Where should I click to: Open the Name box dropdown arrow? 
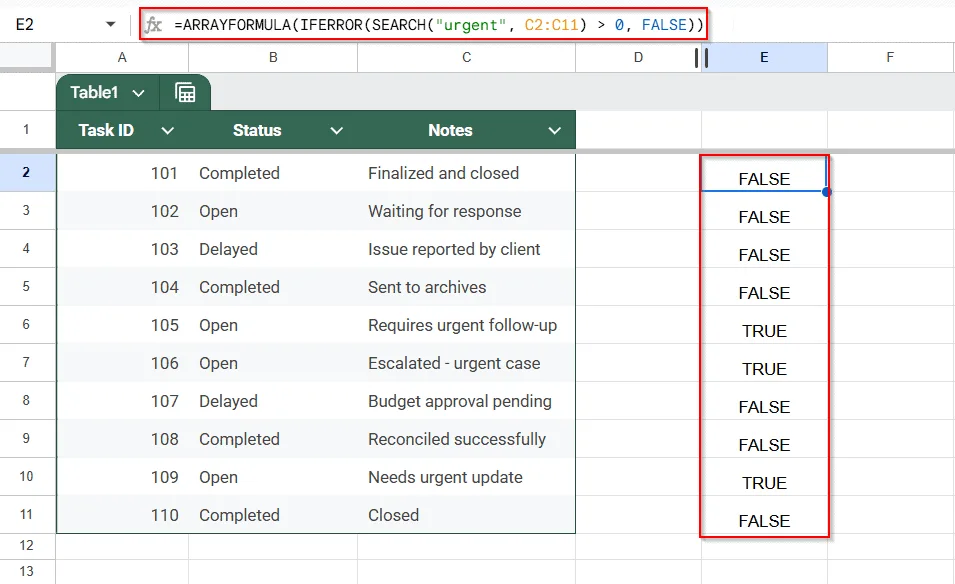tap(110, 24)
